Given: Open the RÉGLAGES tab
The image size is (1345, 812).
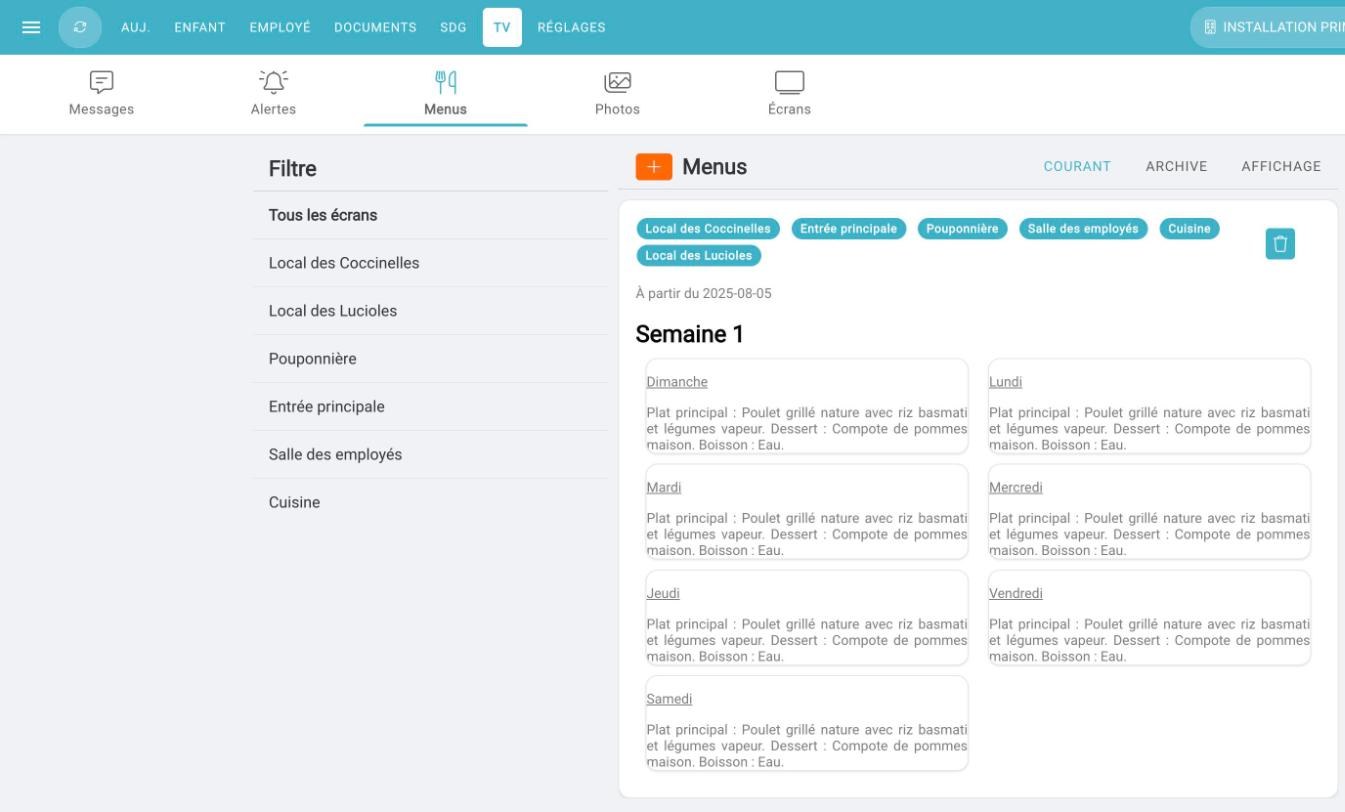Looking at the screenshot, I should point(571,27).
